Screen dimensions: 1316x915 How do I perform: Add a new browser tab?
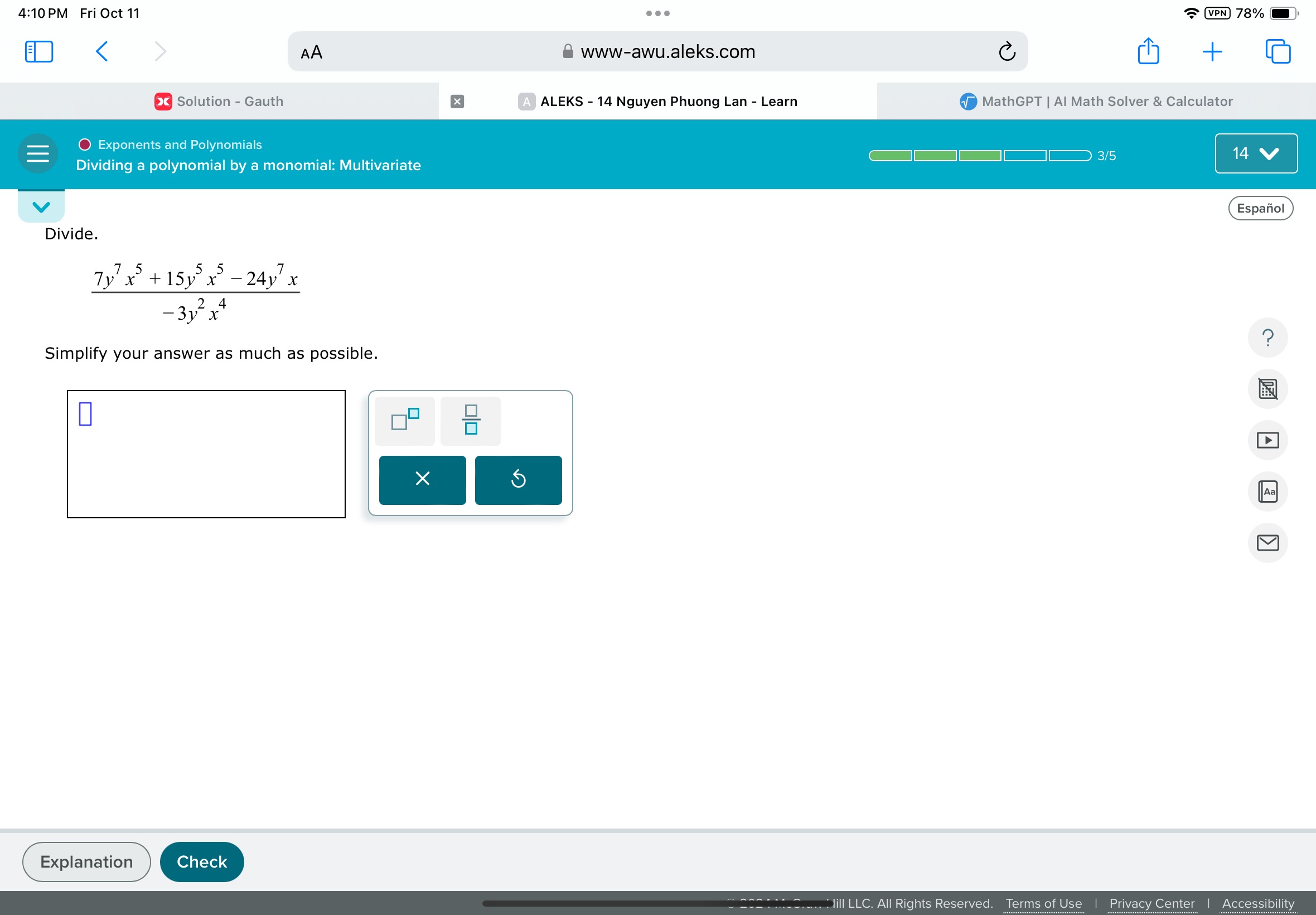(x=1212, y=51)
